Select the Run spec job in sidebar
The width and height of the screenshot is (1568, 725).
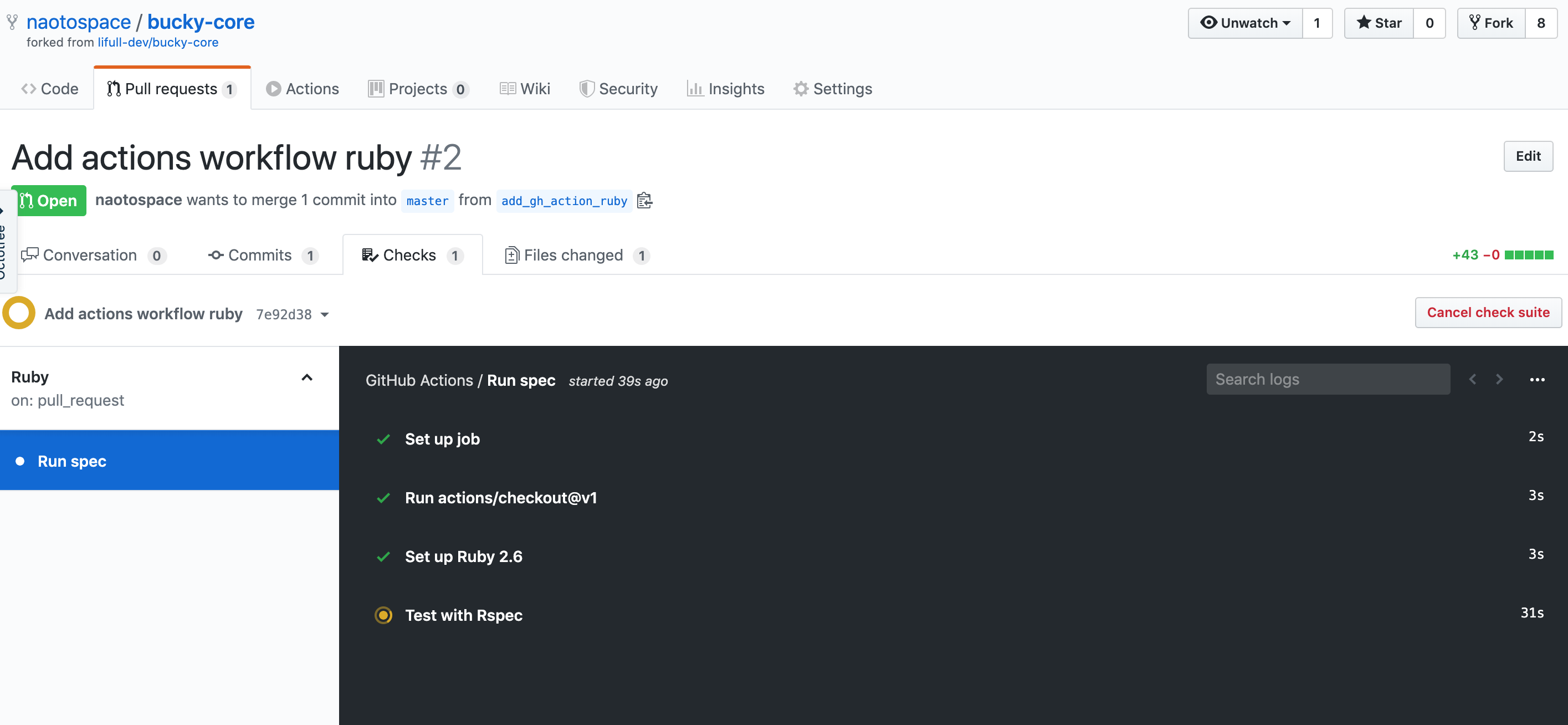point(169,461)
